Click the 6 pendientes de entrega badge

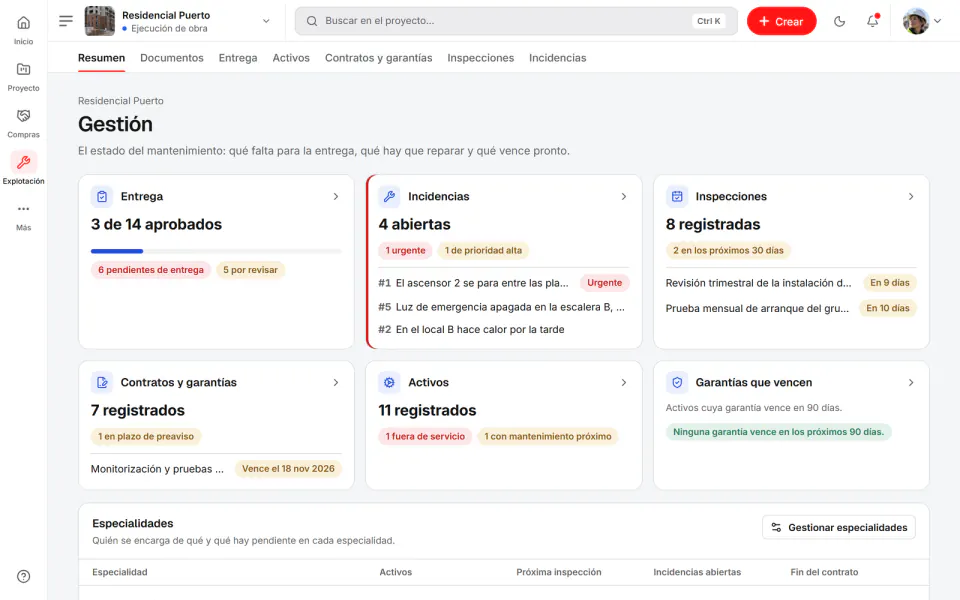pyautogui.click(x=151, y=270)
